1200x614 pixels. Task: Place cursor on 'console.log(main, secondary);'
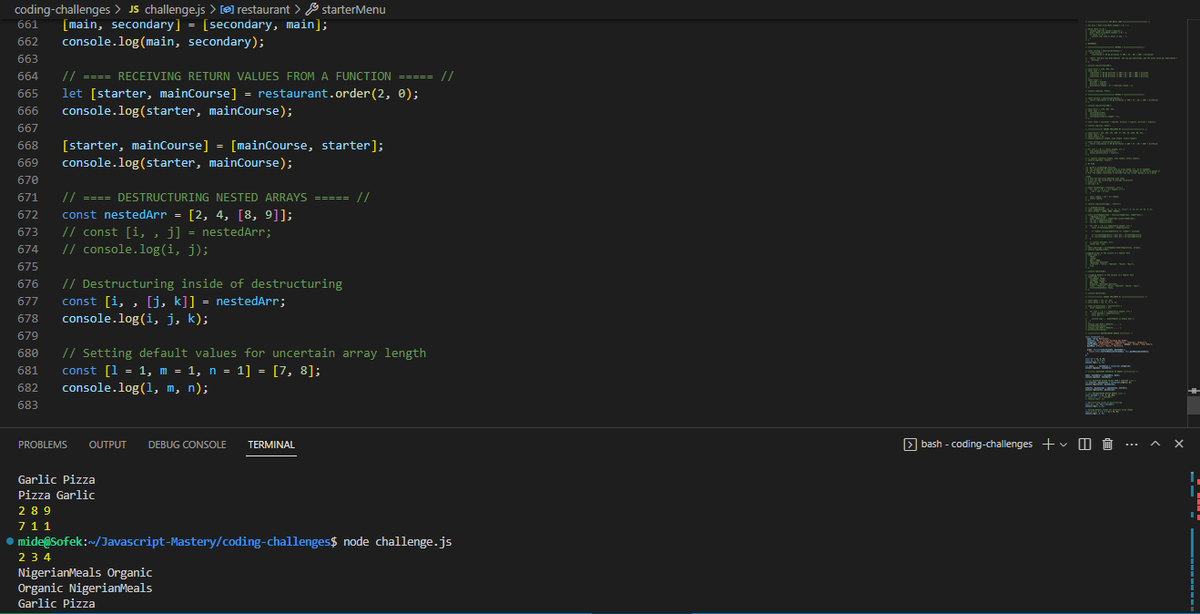(164, 42)
